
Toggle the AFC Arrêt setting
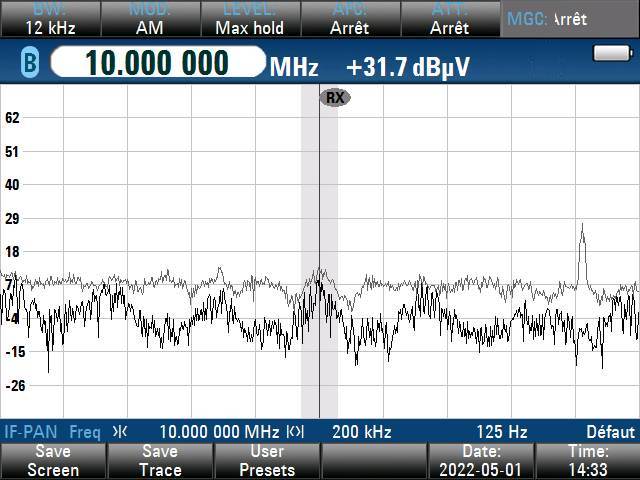coord(349,19)
